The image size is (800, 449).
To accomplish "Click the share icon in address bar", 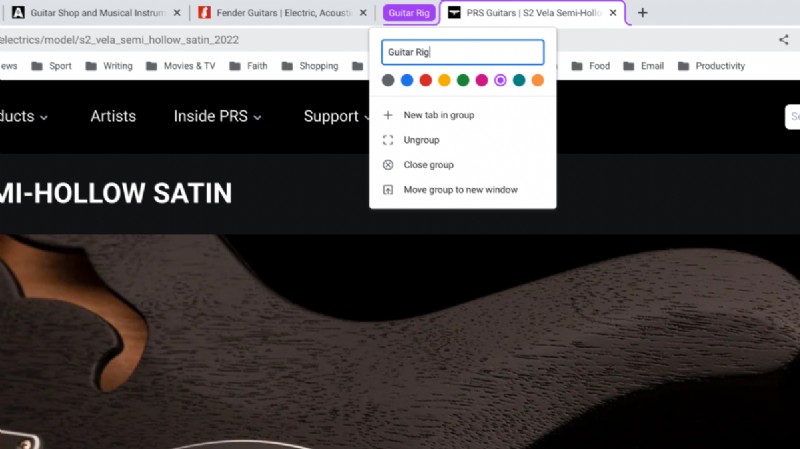I will click(x=784, y=40).
